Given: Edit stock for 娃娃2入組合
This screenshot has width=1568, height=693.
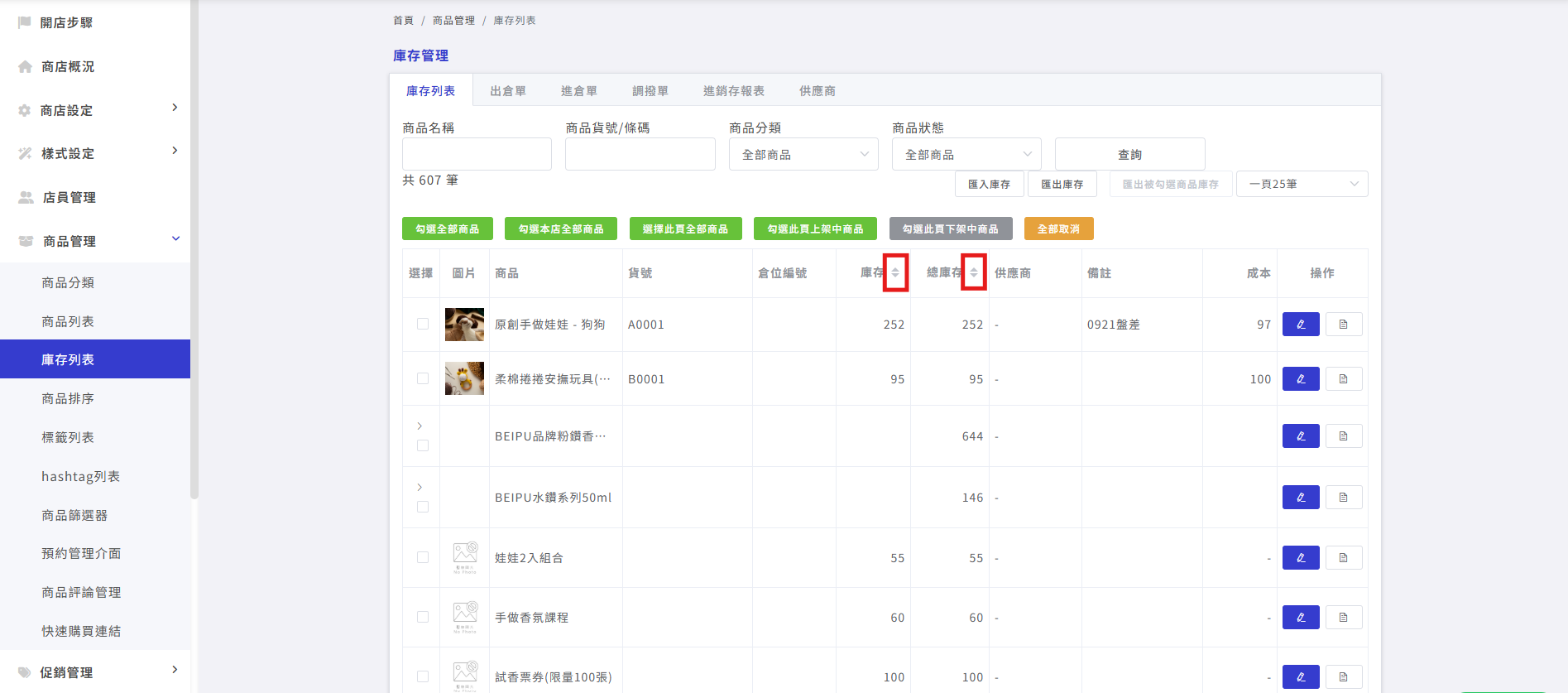Looking at the screenshot, I should [1301, 558].
